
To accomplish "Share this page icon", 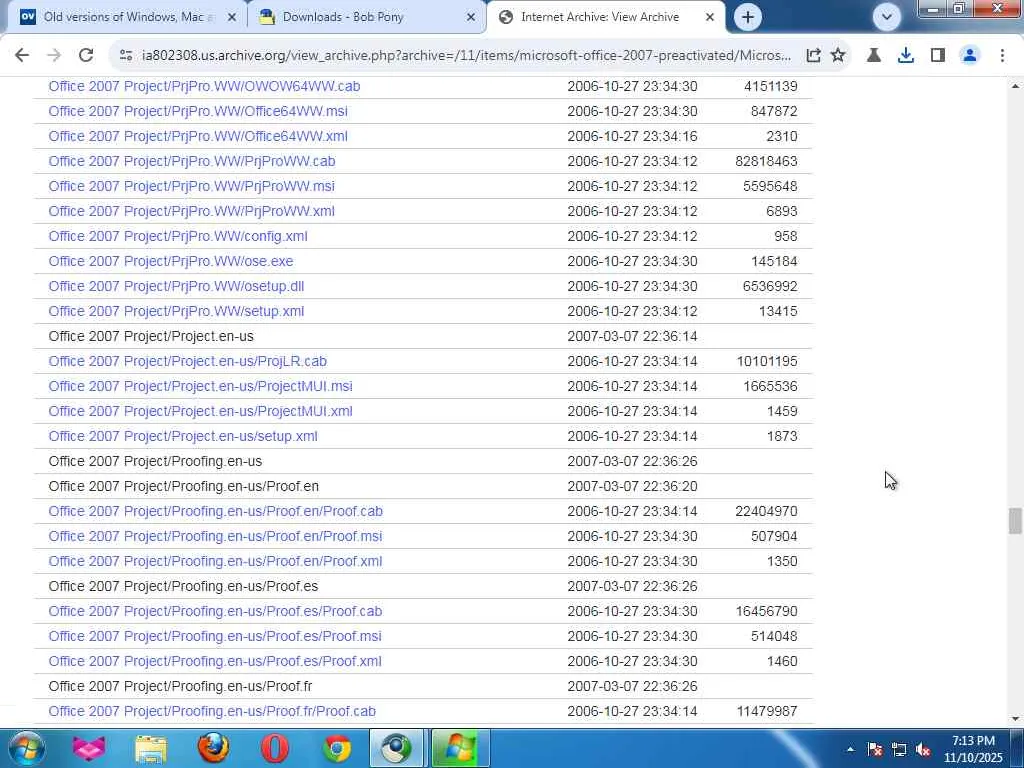I will click(x=813, y=56).
